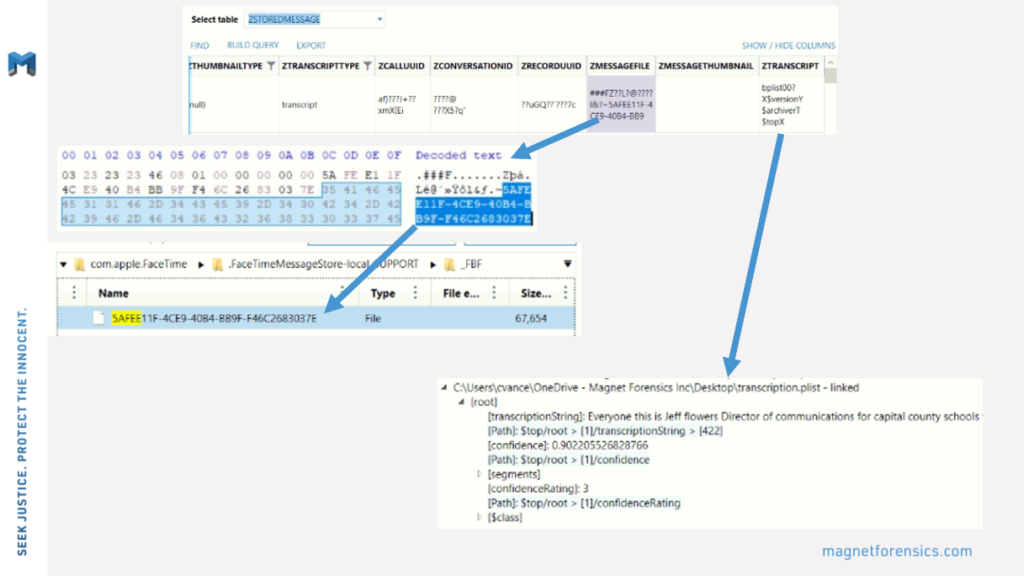Expand arrow before .FaceTimeMessageStore-local

[x=201, y=264]
